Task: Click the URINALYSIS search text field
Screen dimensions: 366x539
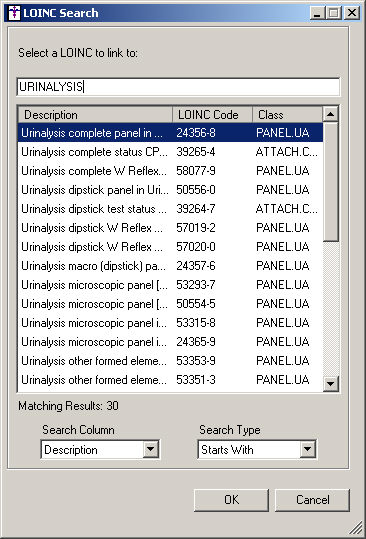Action: [178, 87]
